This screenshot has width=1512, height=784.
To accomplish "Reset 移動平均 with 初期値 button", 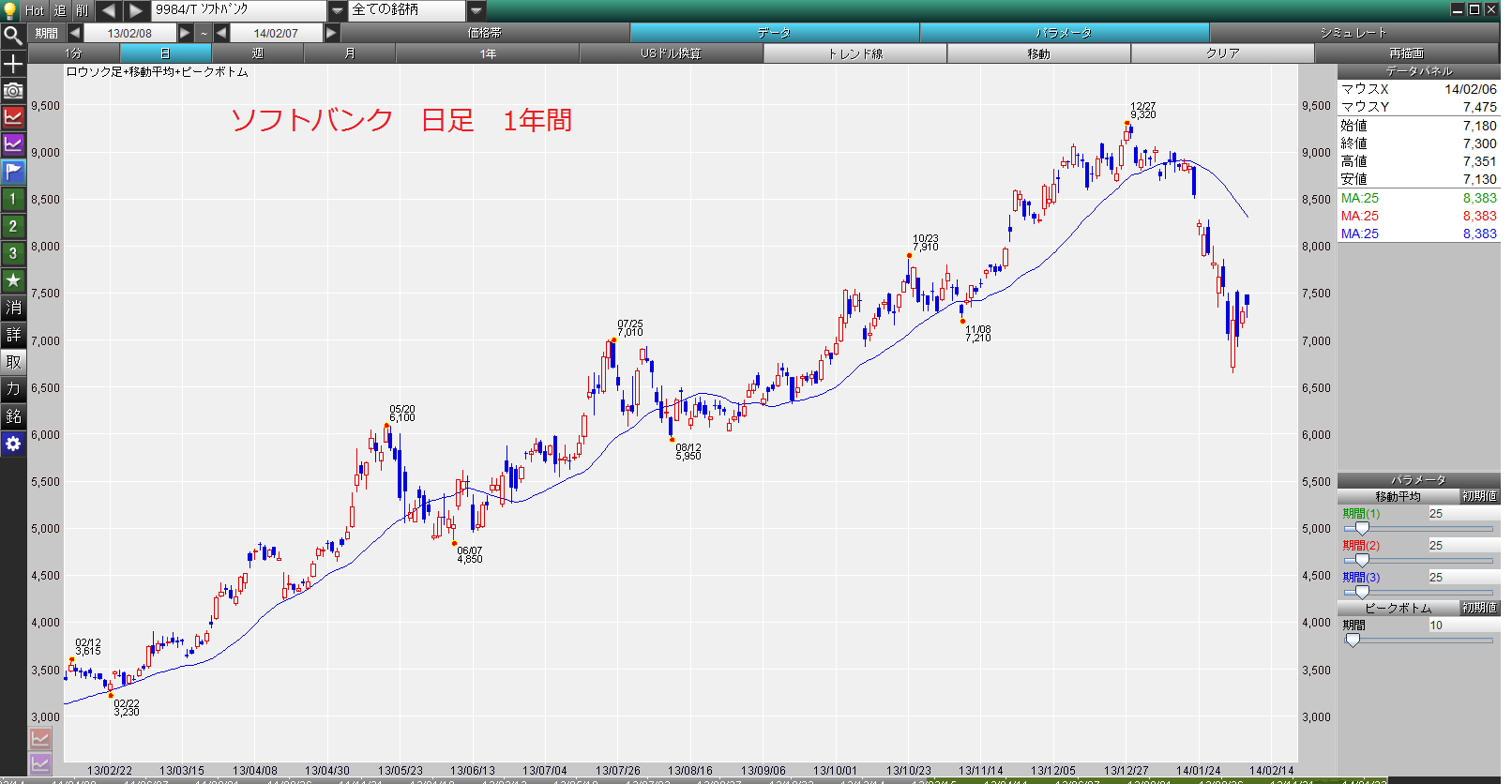I will (x=1479, y=496).
